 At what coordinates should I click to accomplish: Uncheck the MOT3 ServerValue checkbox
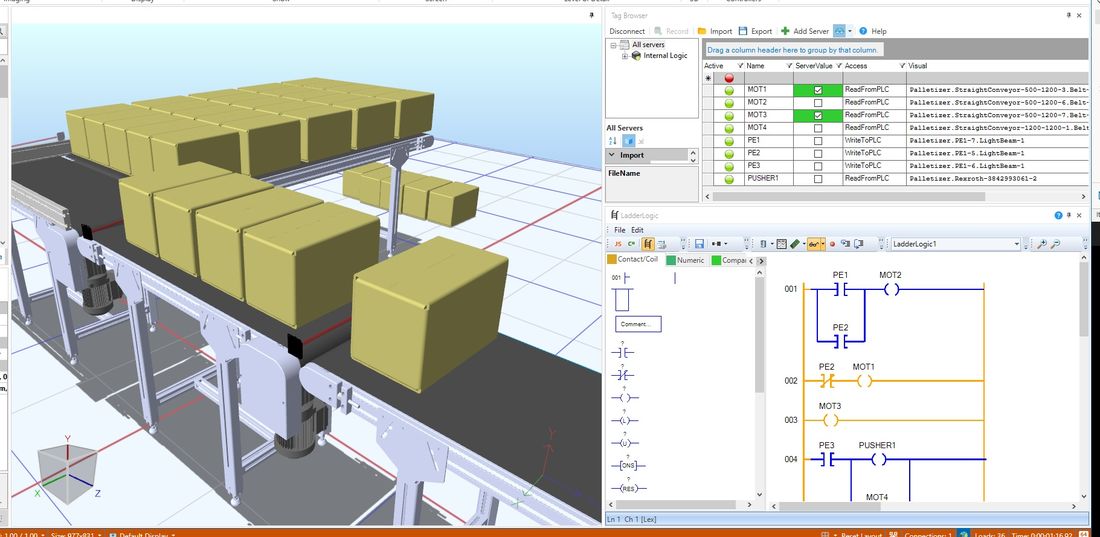[818, 115]
